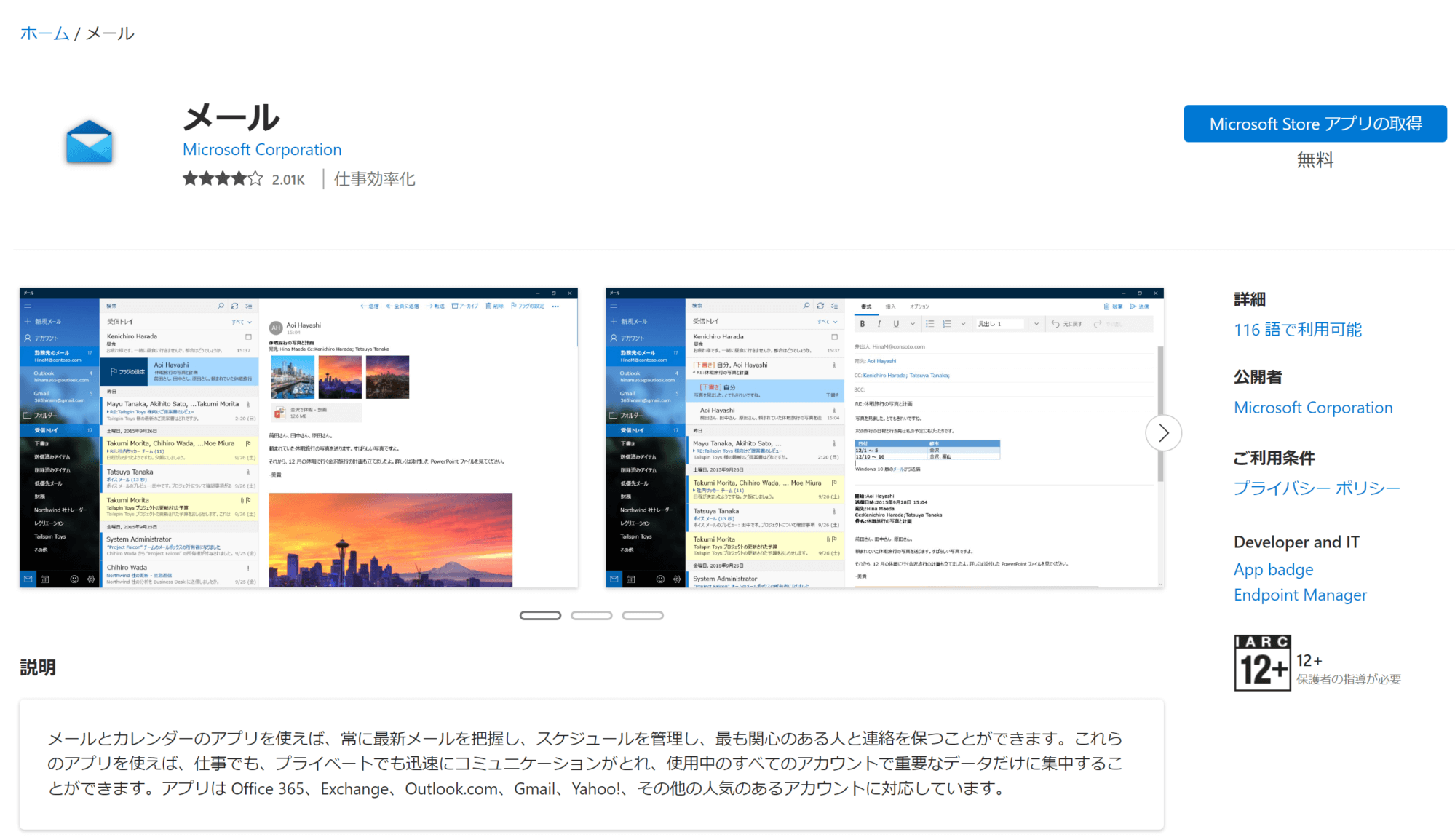Select the first carousel page indicator
The image size is (1455, 840).
(x=540, y=616)
